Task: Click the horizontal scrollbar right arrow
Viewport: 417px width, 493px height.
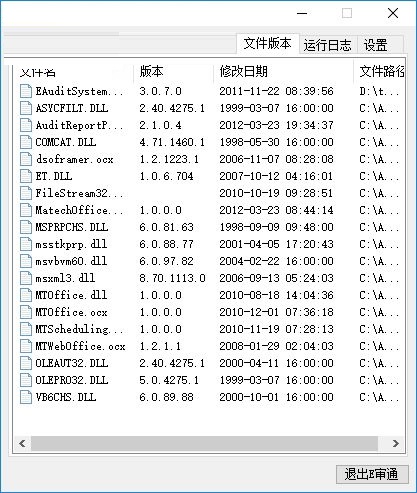Action: pos(396,443)
